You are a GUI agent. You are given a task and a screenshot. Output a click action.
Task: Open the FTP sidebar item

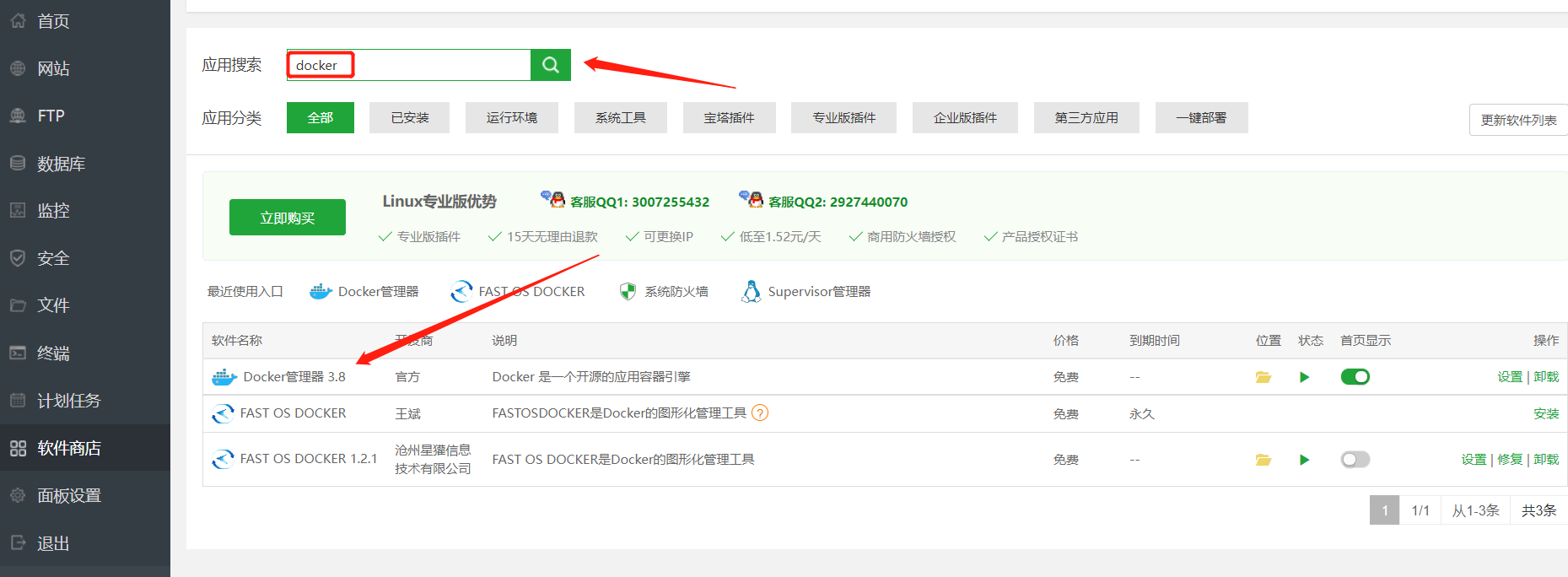tap(85, 116)
